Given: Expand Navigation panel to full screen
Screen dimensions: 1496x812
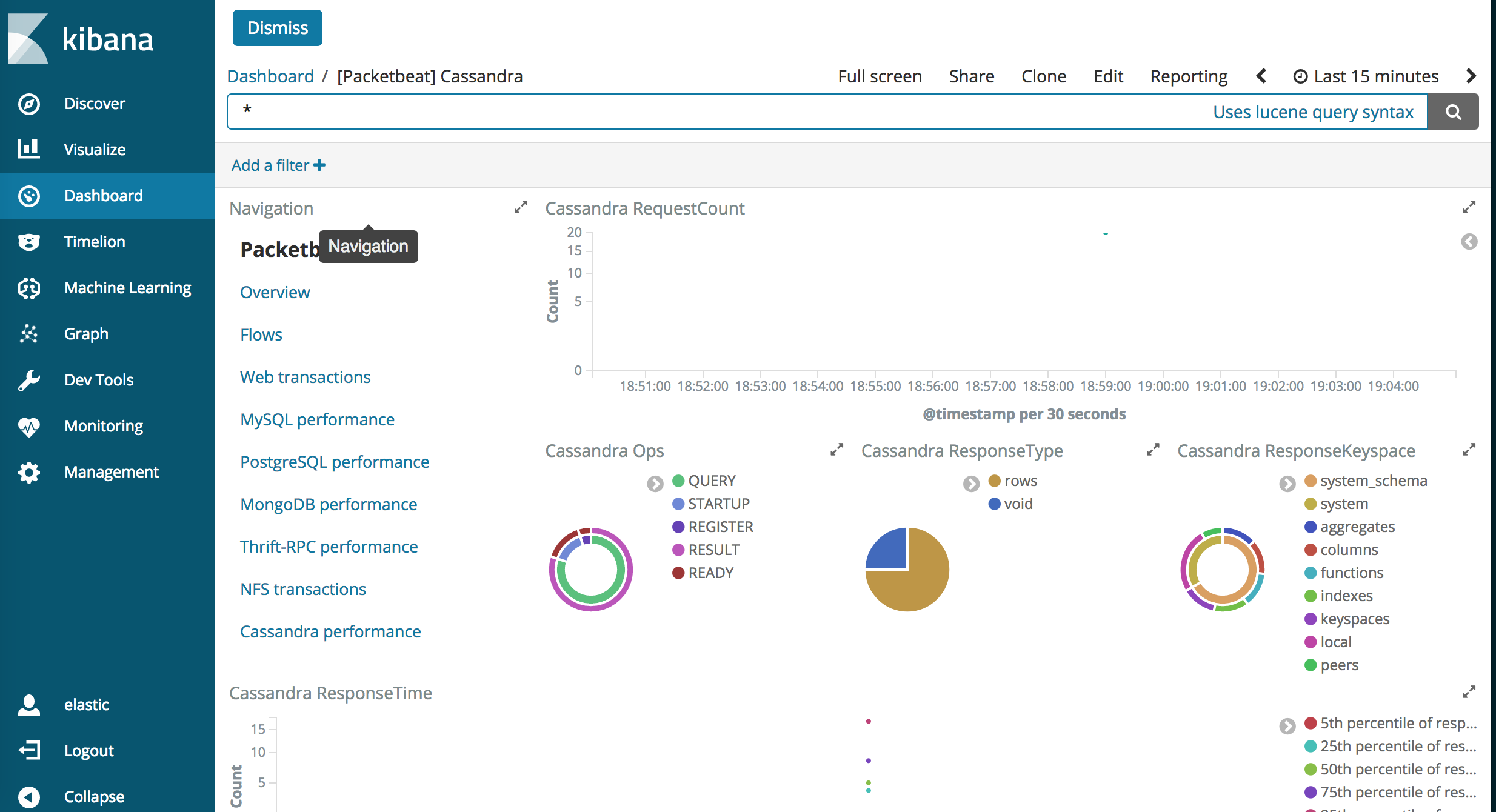Looking at the screenshot, I should pos(521,208).
